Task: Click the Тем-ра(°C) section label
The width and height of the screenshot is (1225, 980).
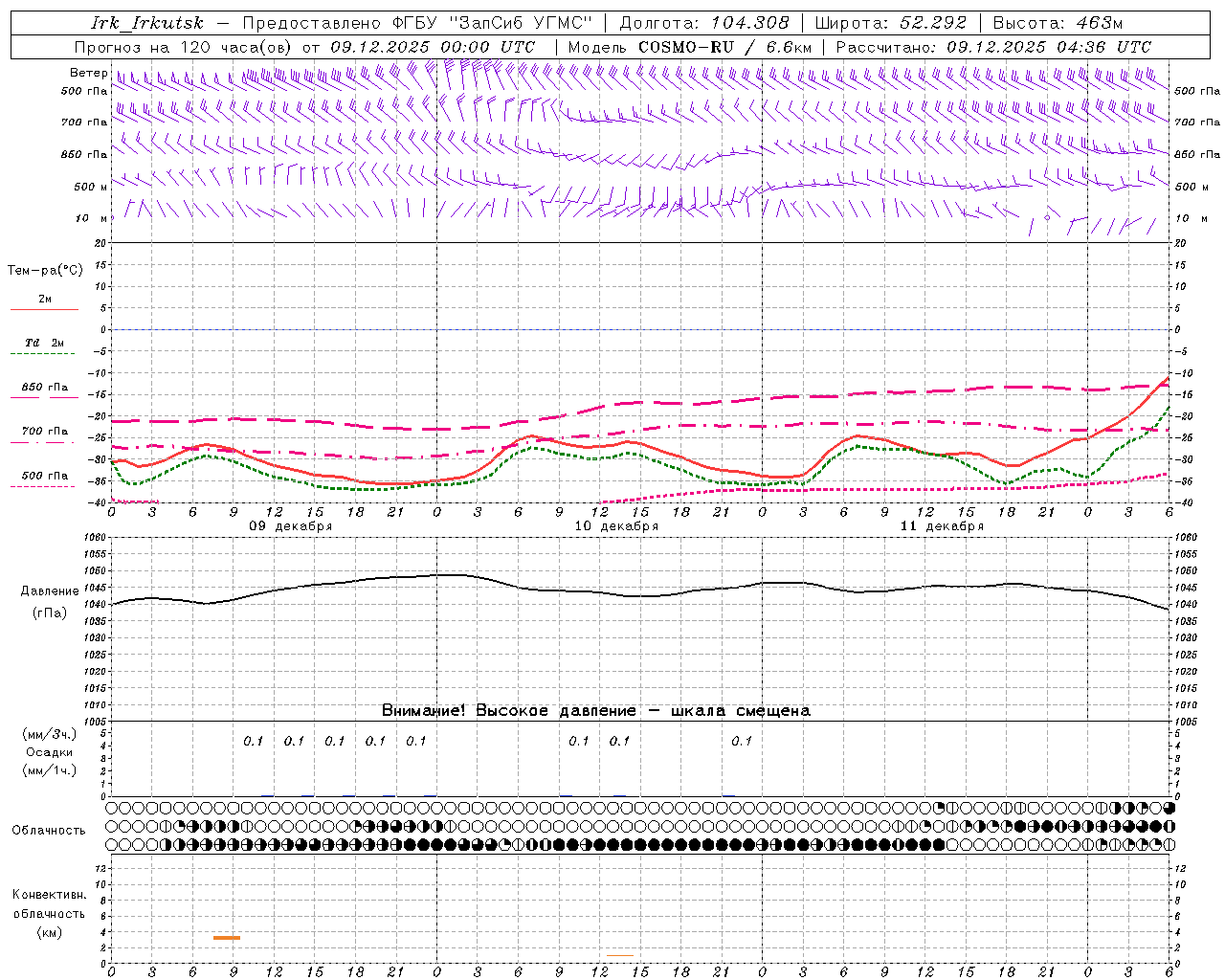Action: pos(45,271)
